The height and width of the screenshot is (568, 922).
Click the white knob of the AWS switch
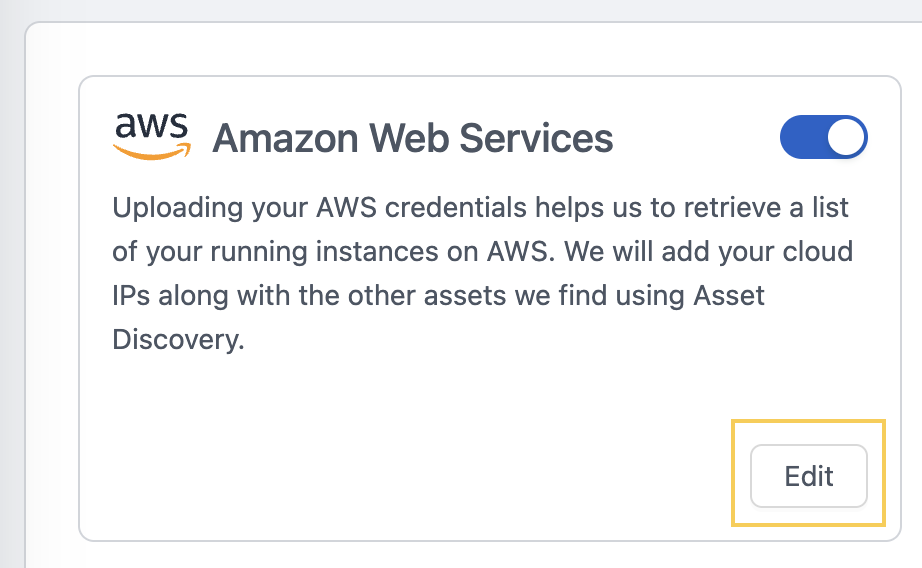click(846, 137)
